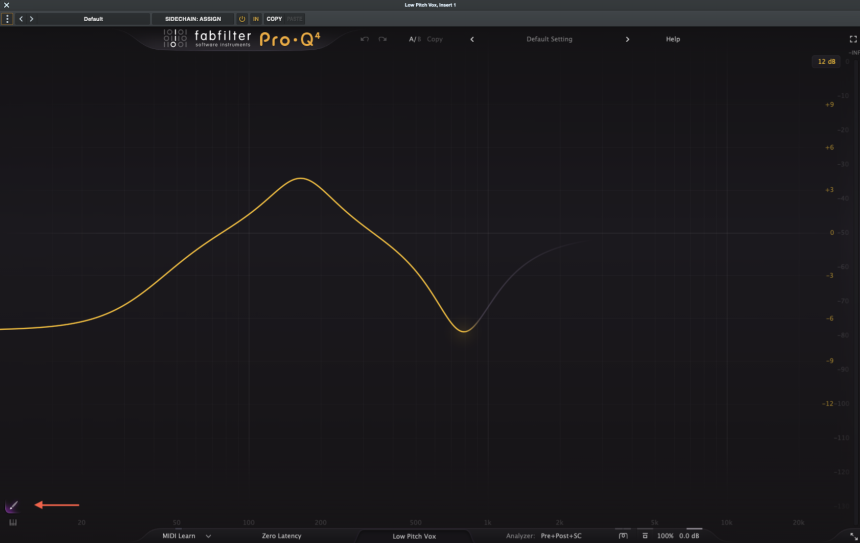Open the MIDI Learn menu

pyautogui.click(x=179, y=536)
